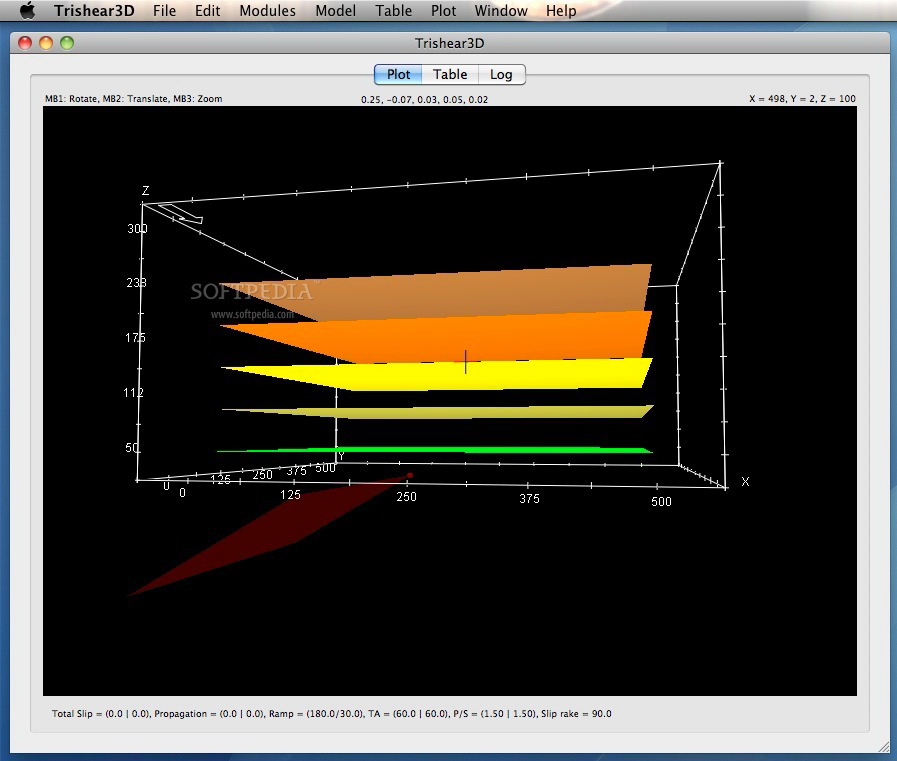This screenshot has width=897, height=761.
Task: Open the Edit menu
Action: (207, 11)
